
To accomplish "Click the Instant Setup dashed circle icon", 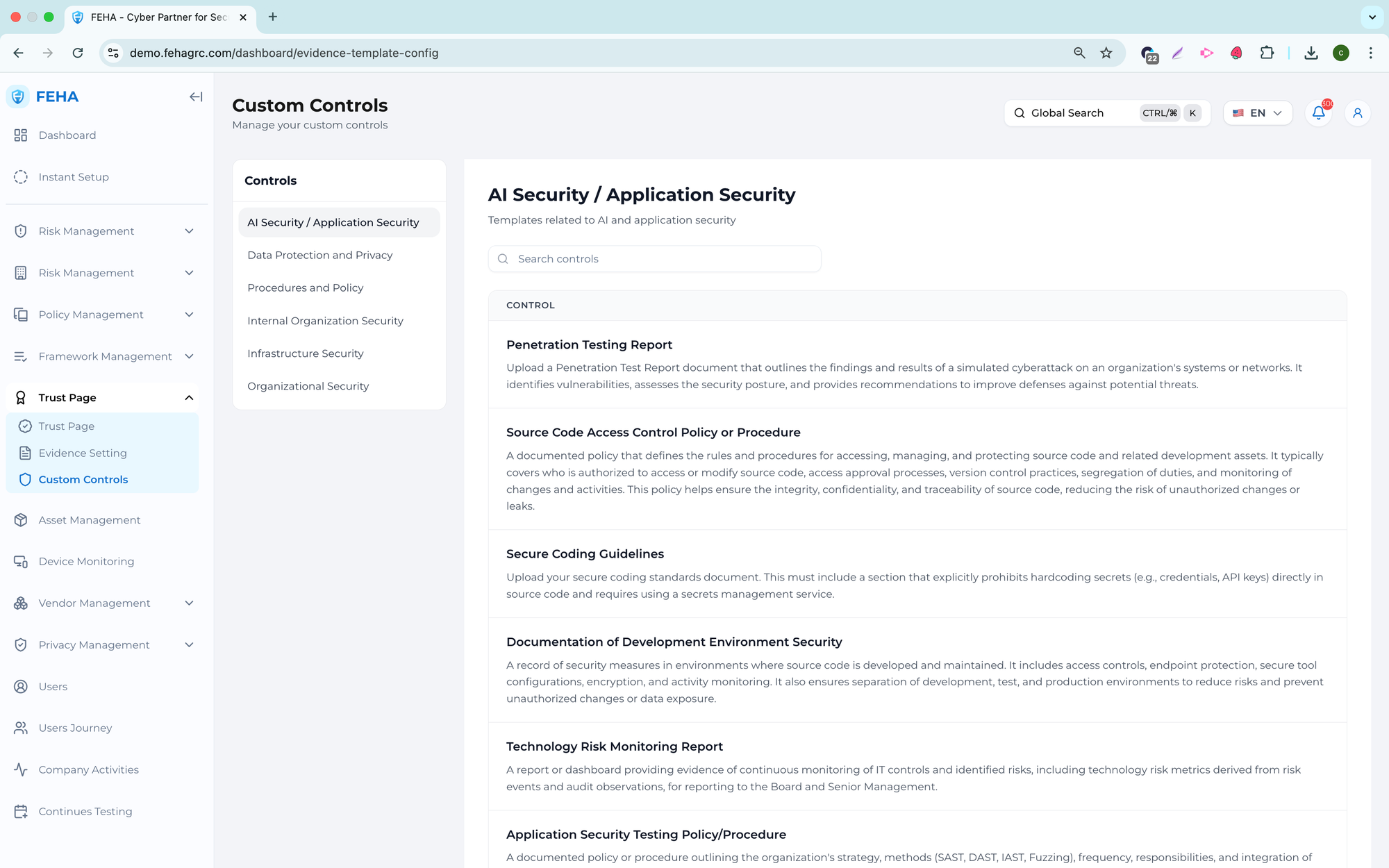I will tap(21, 177).
